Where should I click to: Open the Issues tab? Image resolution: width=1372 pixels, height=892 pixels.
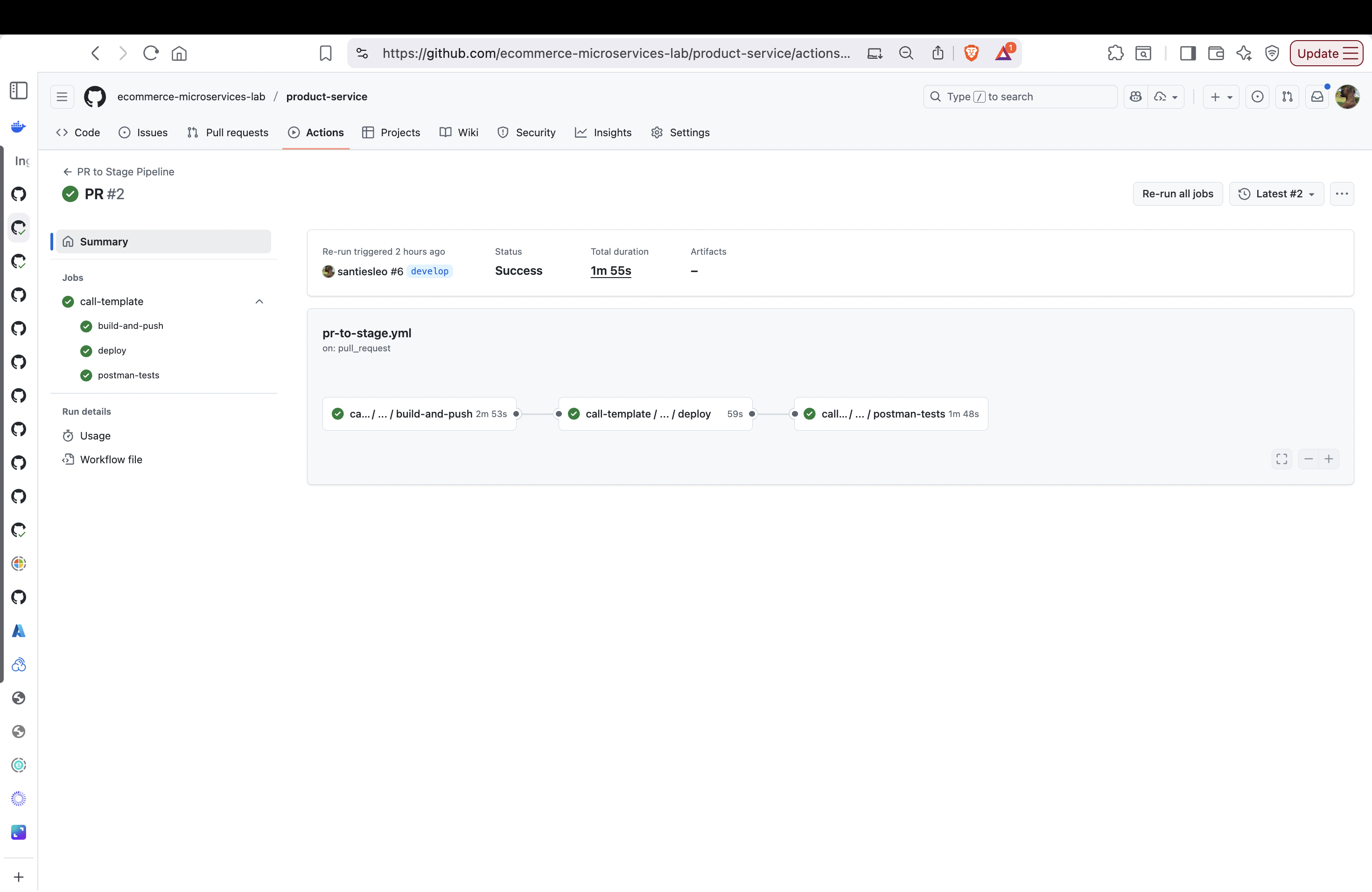point(143,132)
